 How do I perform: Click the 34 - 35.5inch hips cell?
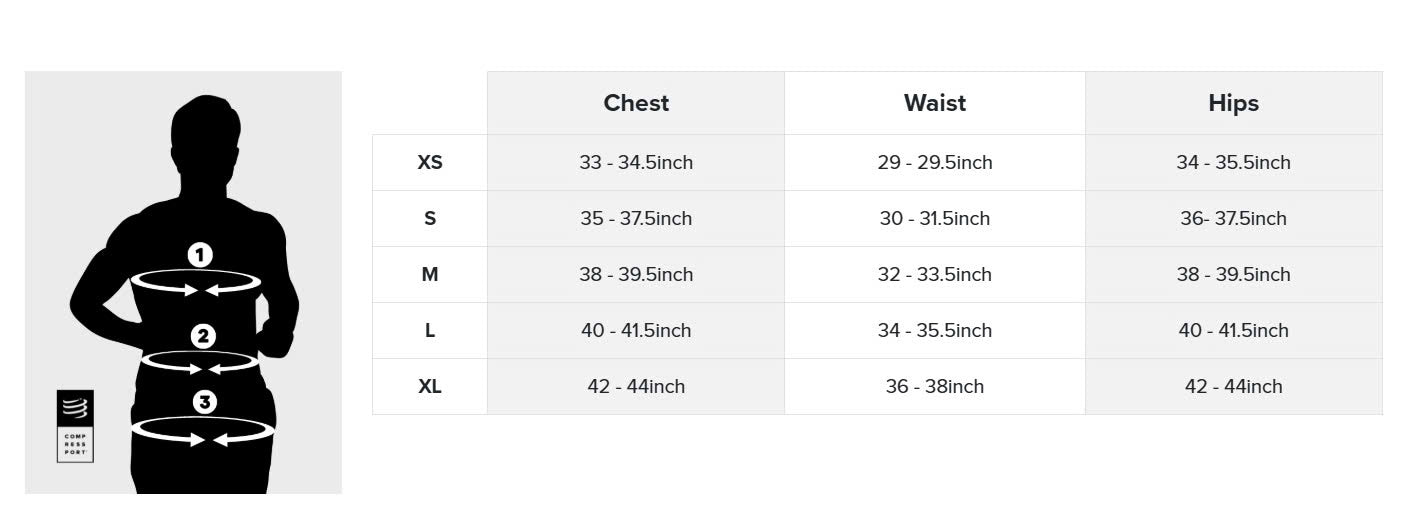pos(1233,162)
